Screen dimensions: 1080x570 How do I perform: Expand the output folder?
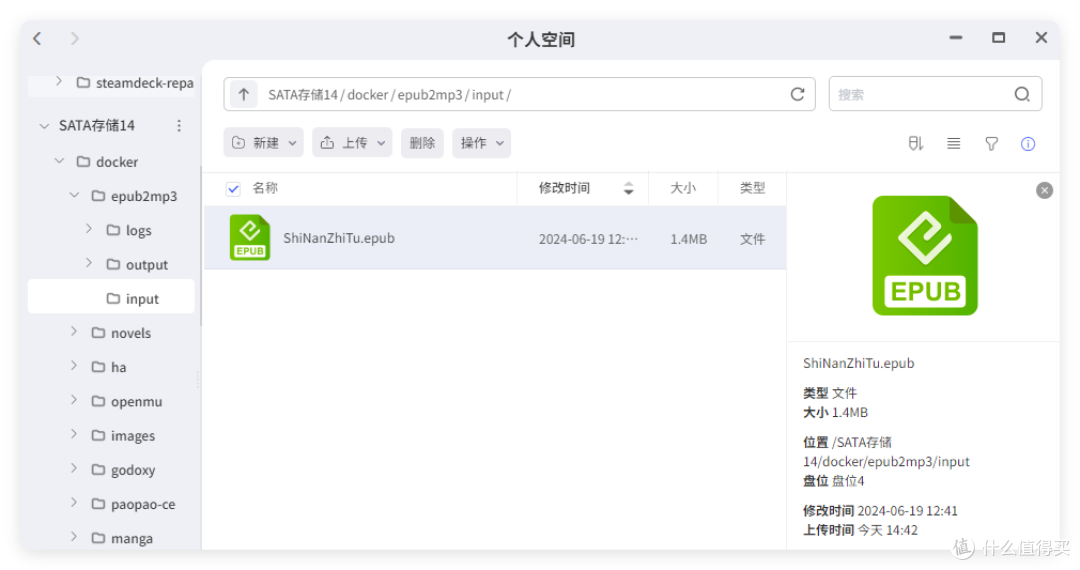89,263
